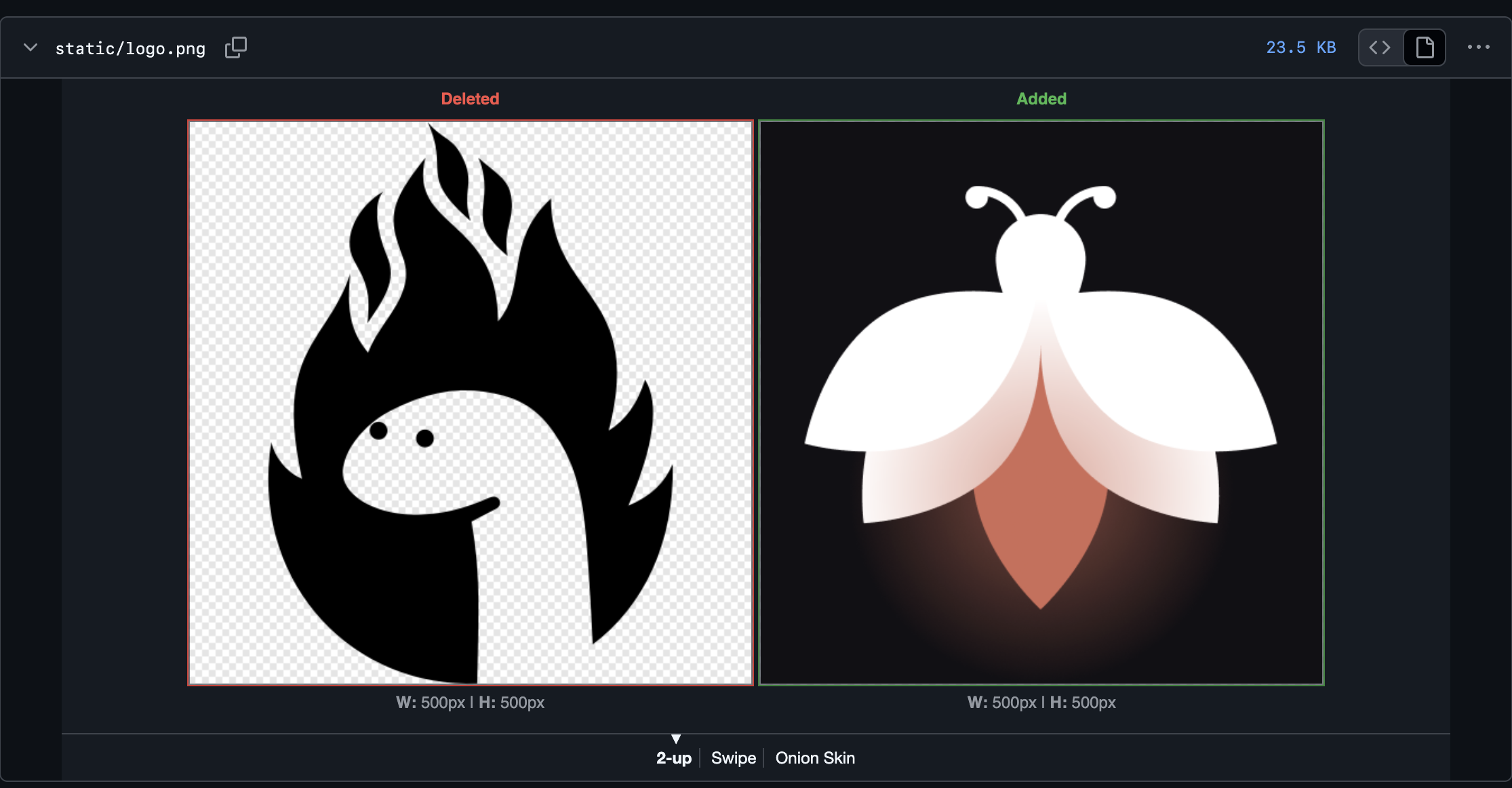The width and height of the screenshot is (1512, 788).
Task: Click the added image dimensions text
Action: (1041, 703)
